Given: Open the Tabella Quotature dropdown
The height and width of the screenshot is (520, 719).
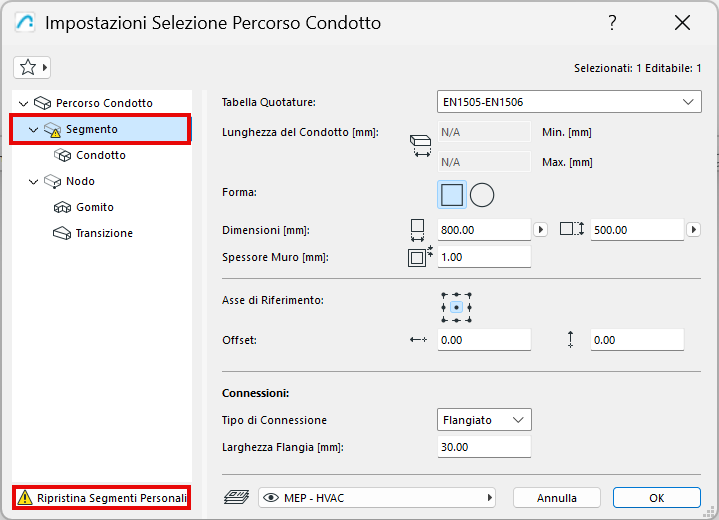Looking at the screenshot, I should point(569,102).
